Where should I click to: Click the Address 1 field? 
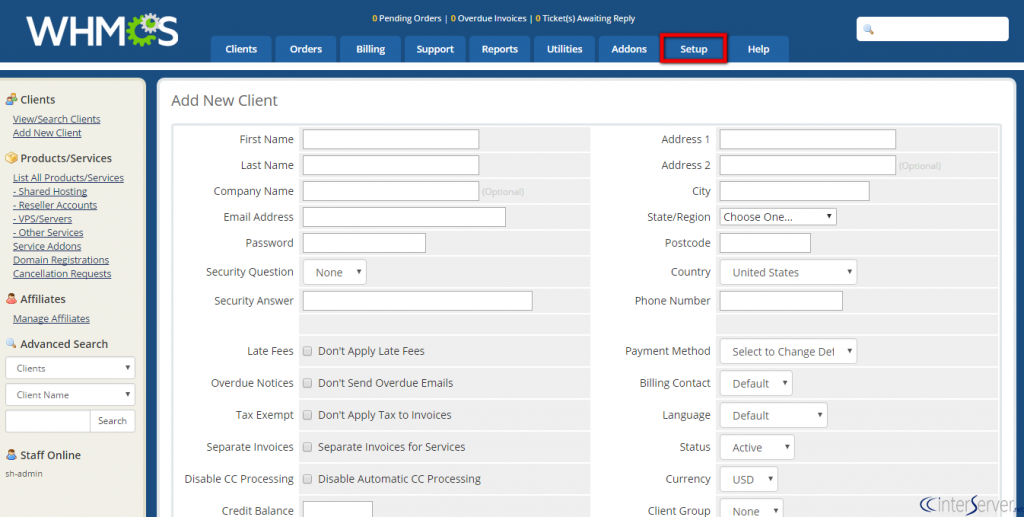click(x=808, y=139)
